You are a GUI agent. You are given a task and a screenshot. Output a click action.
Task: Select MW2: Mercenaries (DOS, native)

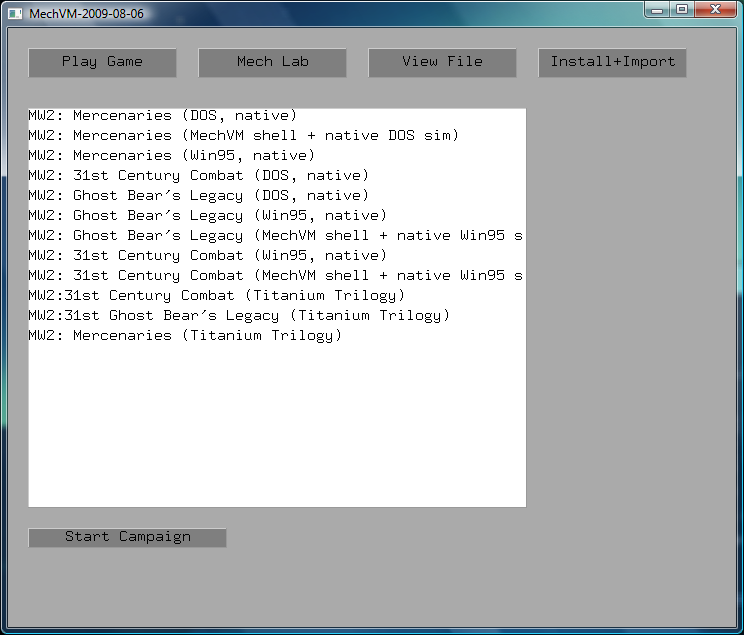point(163,116)
